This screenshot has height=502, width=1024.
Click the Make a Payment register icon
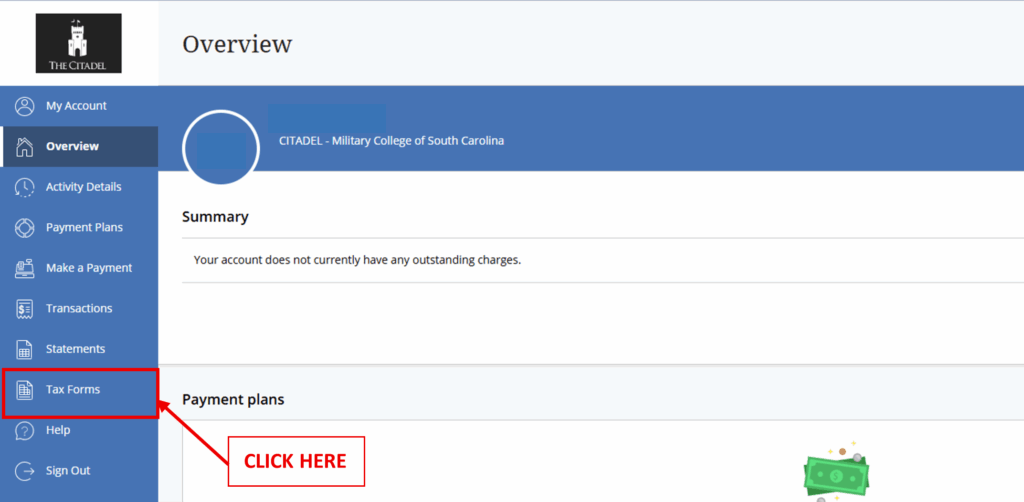pyautogui.click(x=25, y=268)
